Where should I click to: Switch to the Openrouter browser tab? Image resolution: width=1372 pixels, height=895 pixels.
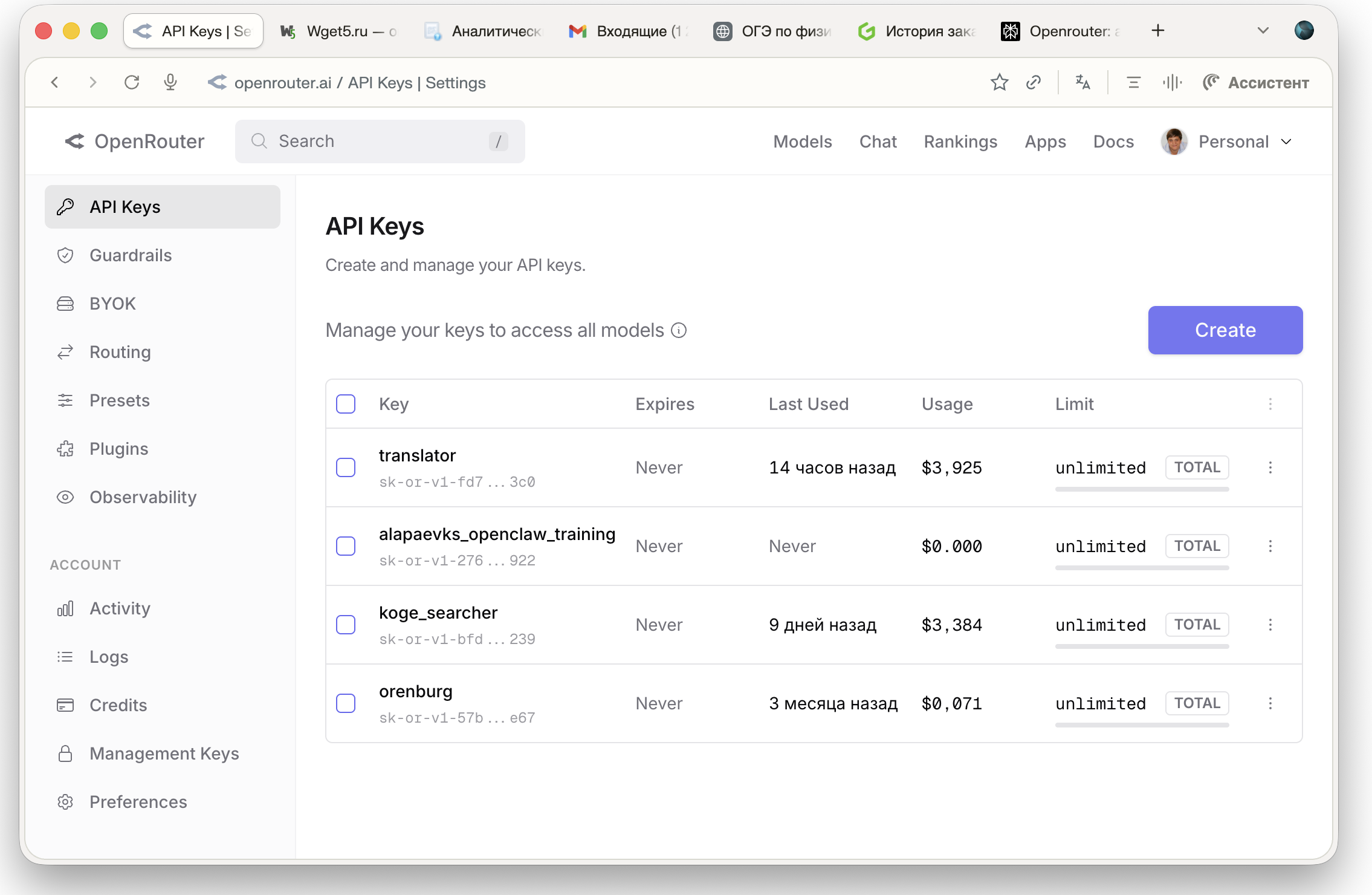click(1061, 31)
